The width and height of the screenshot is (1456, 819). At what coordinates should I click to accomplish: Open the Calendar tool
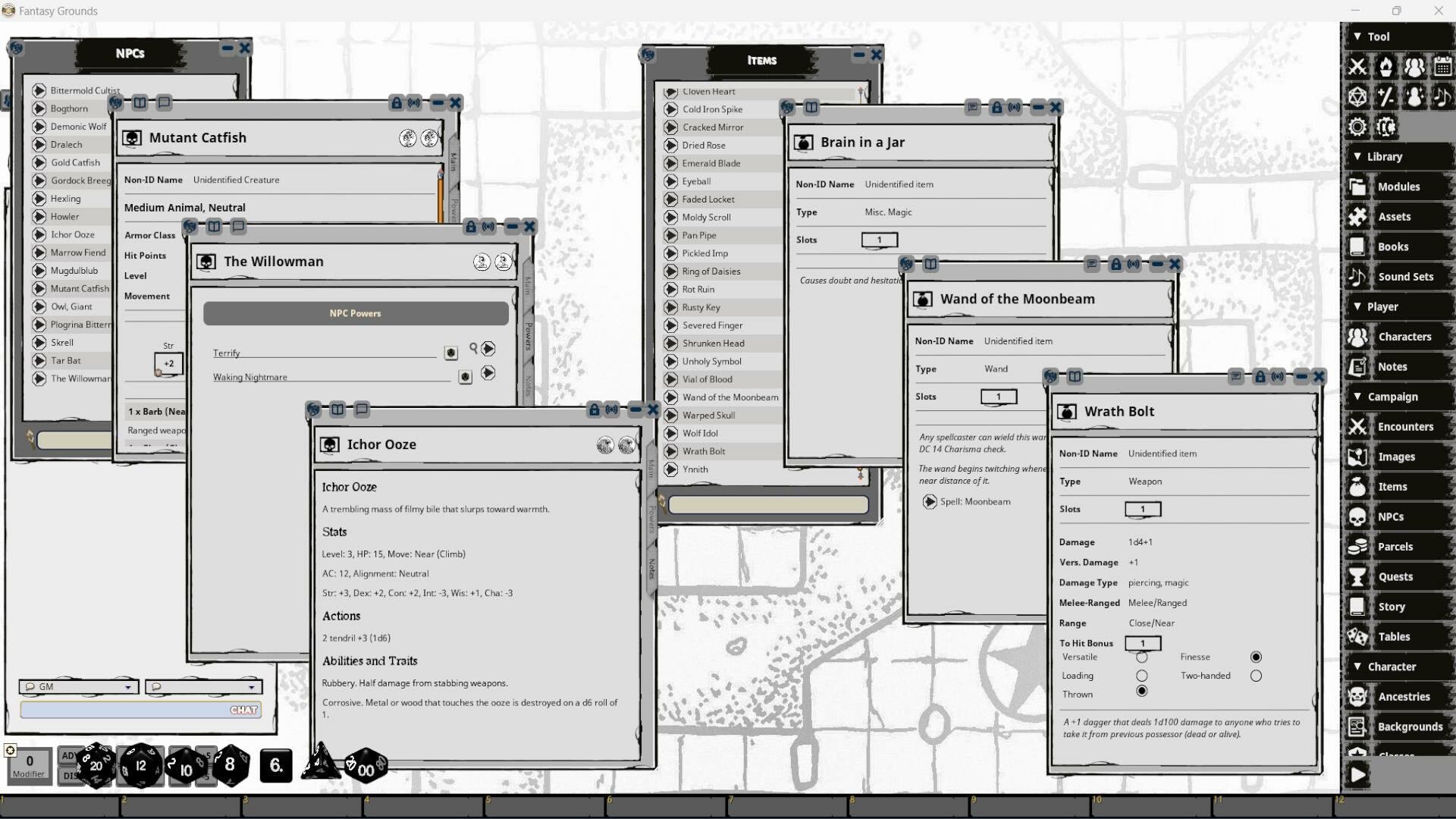(1443, 66)
